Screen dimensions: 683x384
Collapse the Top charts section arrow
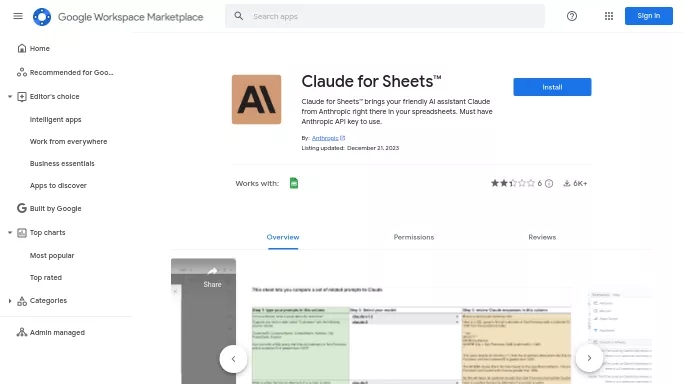tap(10, 232)
